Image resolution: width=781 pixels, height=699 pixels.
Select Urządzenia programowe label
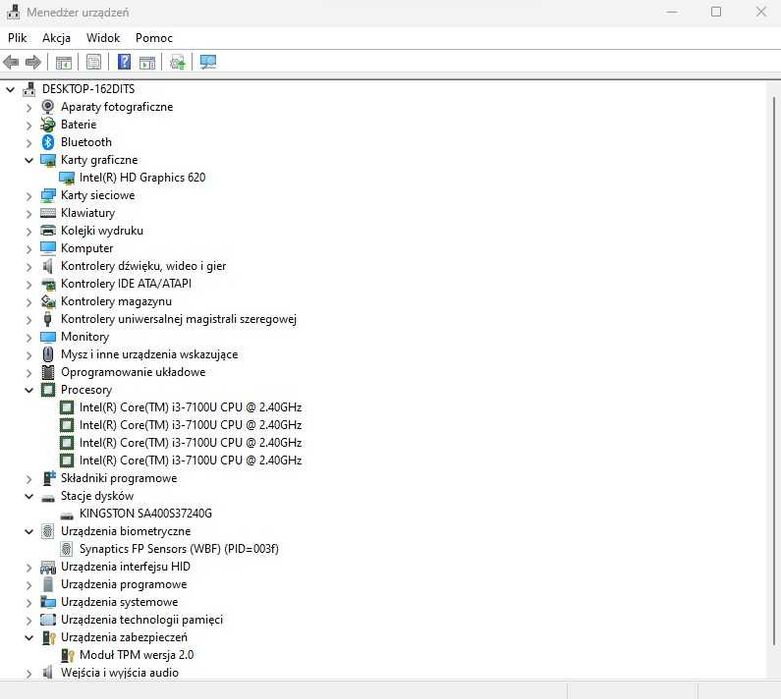point(124,584)
